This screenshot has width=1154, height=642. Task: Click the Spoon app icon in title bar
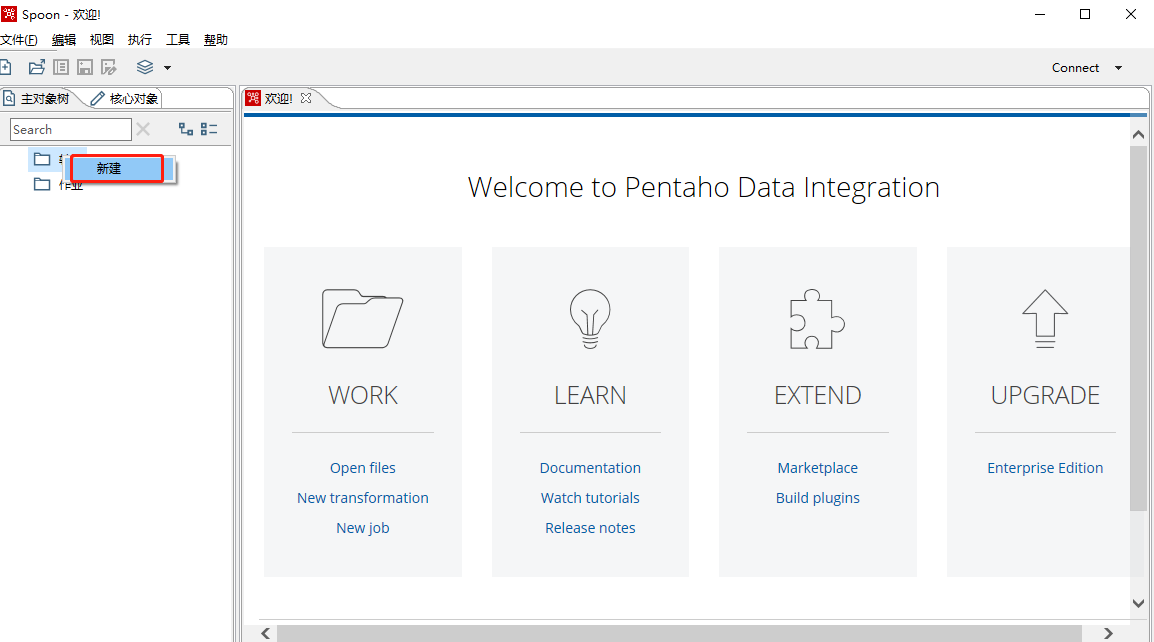(x=9, y=14)
